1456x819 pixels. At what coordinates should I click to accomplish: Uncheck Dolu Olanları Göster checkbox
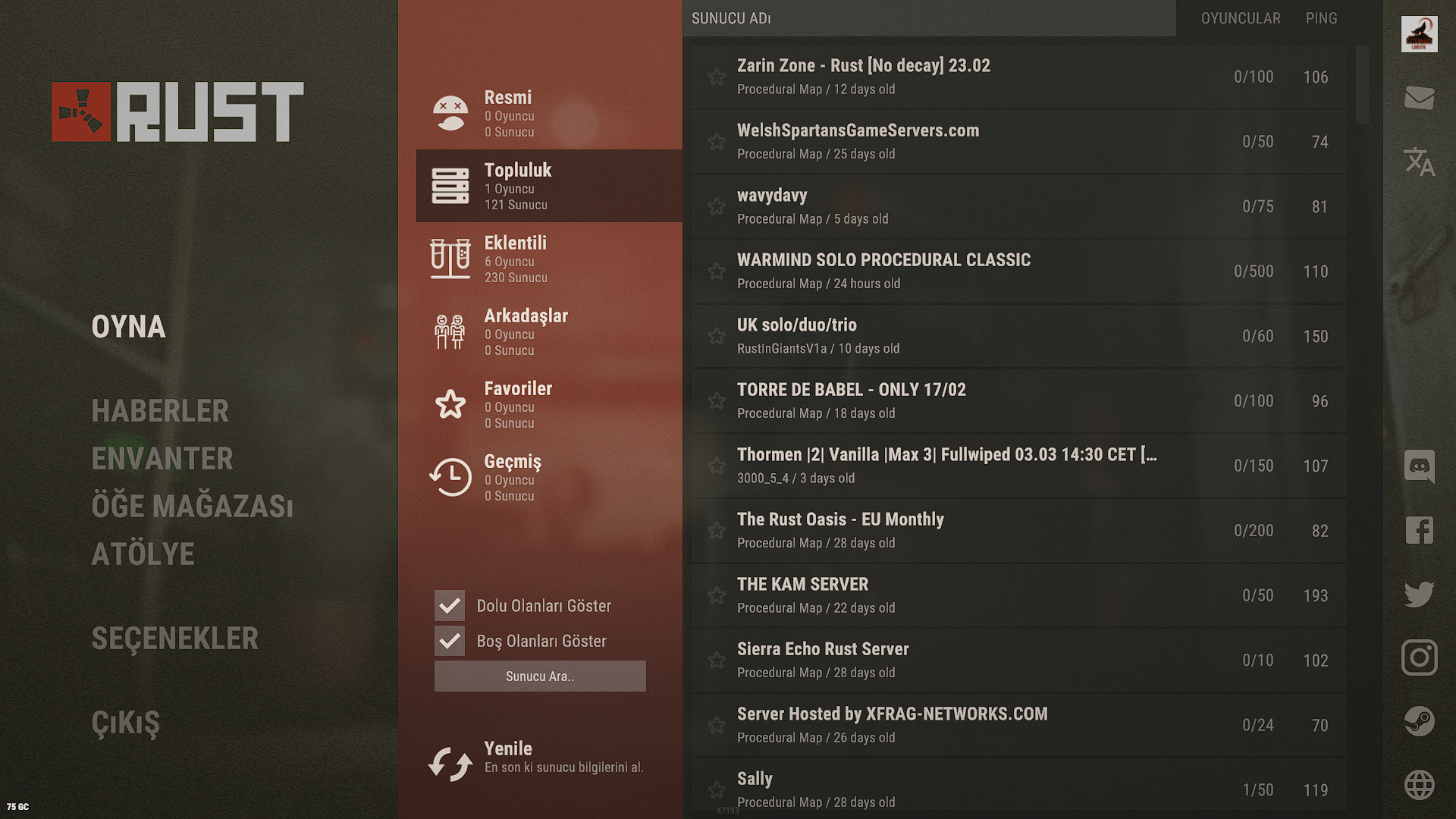click(x=450, y=606)
